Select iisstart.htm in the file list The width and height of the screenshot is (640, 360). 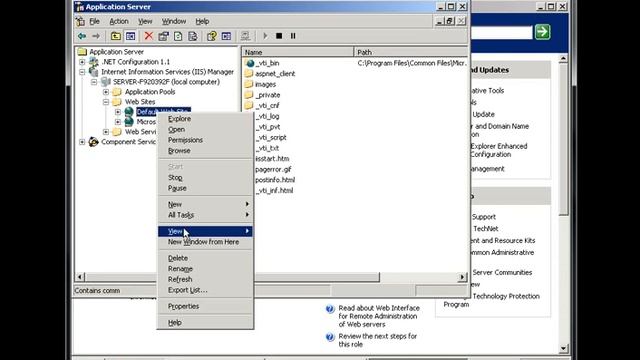point(272,159)
